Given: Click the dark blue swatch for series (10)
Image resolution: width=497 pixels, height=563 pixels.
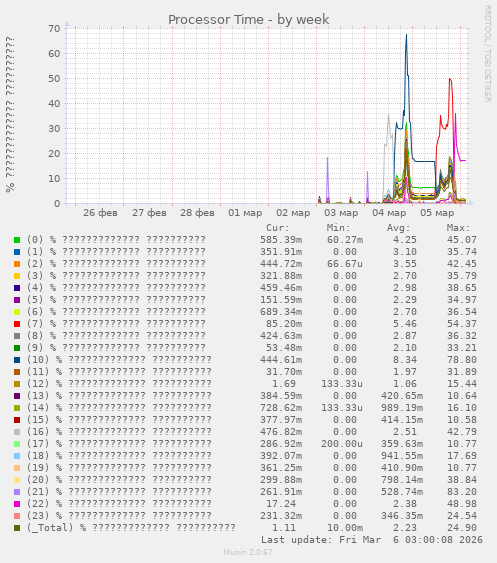Looking at the screenshot, I should [x=17, y=360].
